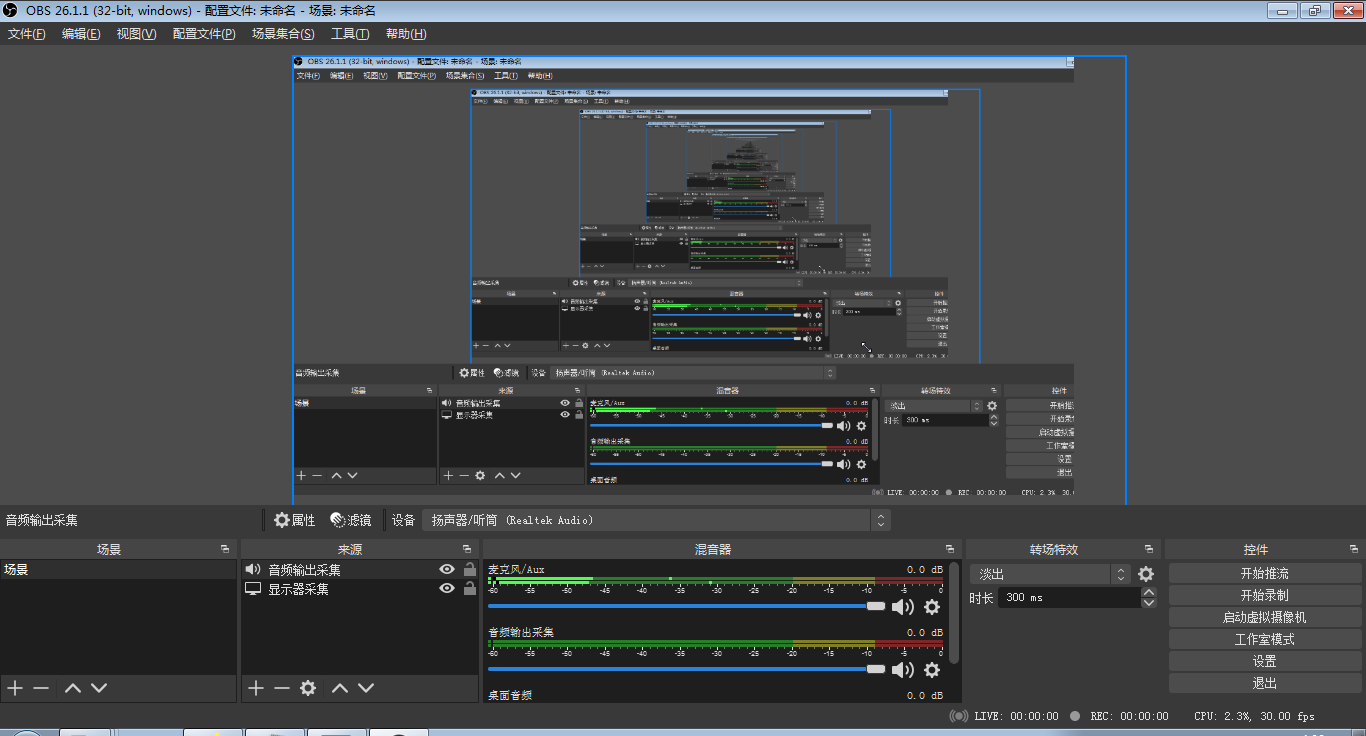
Task: Click the 退出 exit button
Action: click(x=1264, y=683)
